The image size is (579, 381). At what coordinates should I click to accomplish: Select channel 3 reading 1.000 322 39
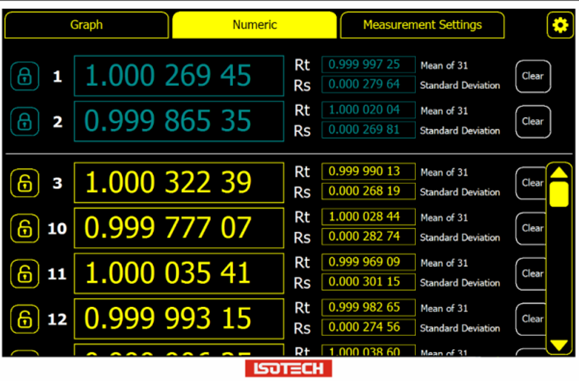179,183
